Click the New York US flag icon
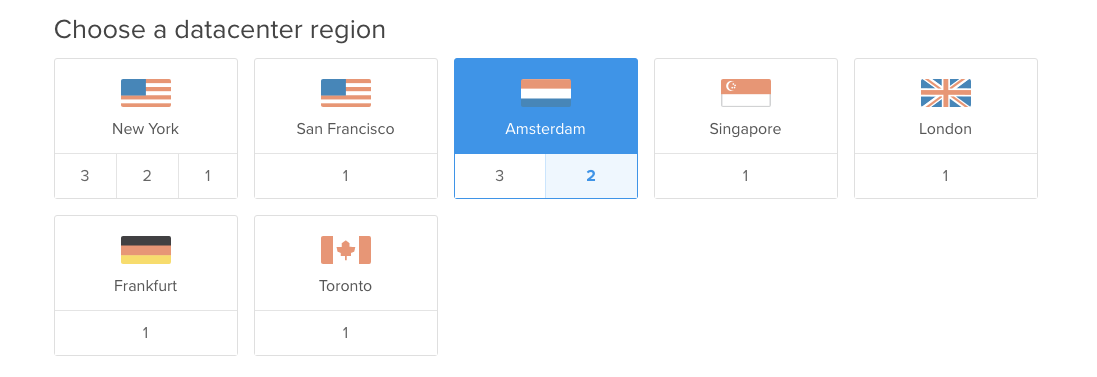 (146, 93)
